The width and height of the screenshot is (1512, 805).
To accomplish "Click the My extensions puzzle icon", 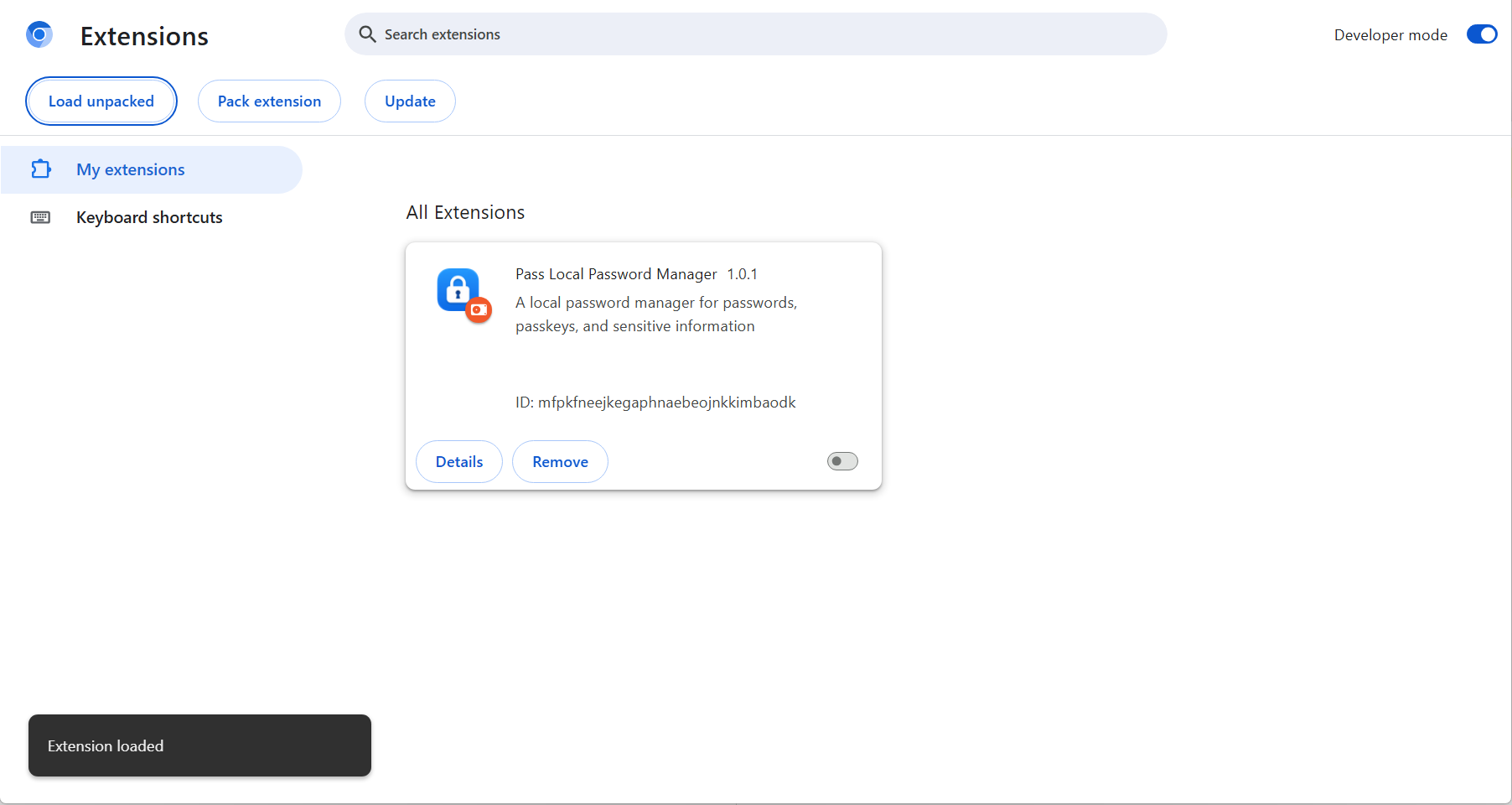I will coord(41,169).
